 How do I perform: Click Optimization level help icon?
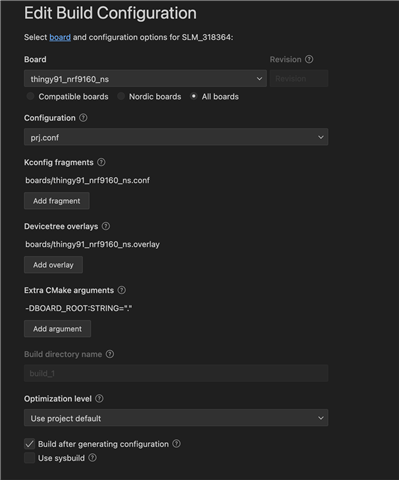(x=99, y=399)
